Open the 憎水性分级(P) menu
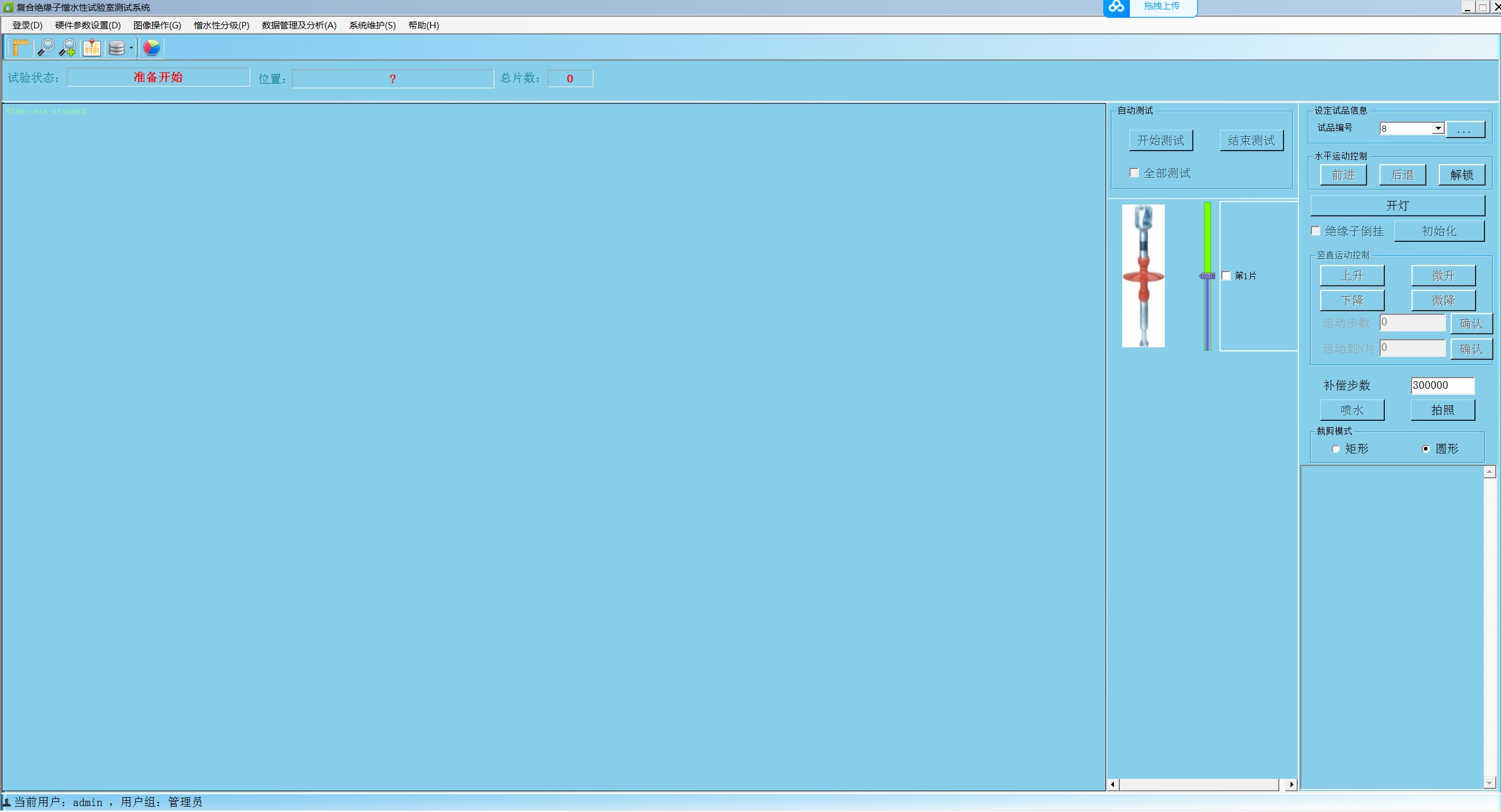Viewport: 1501px width, 812px height. (221, 25)
